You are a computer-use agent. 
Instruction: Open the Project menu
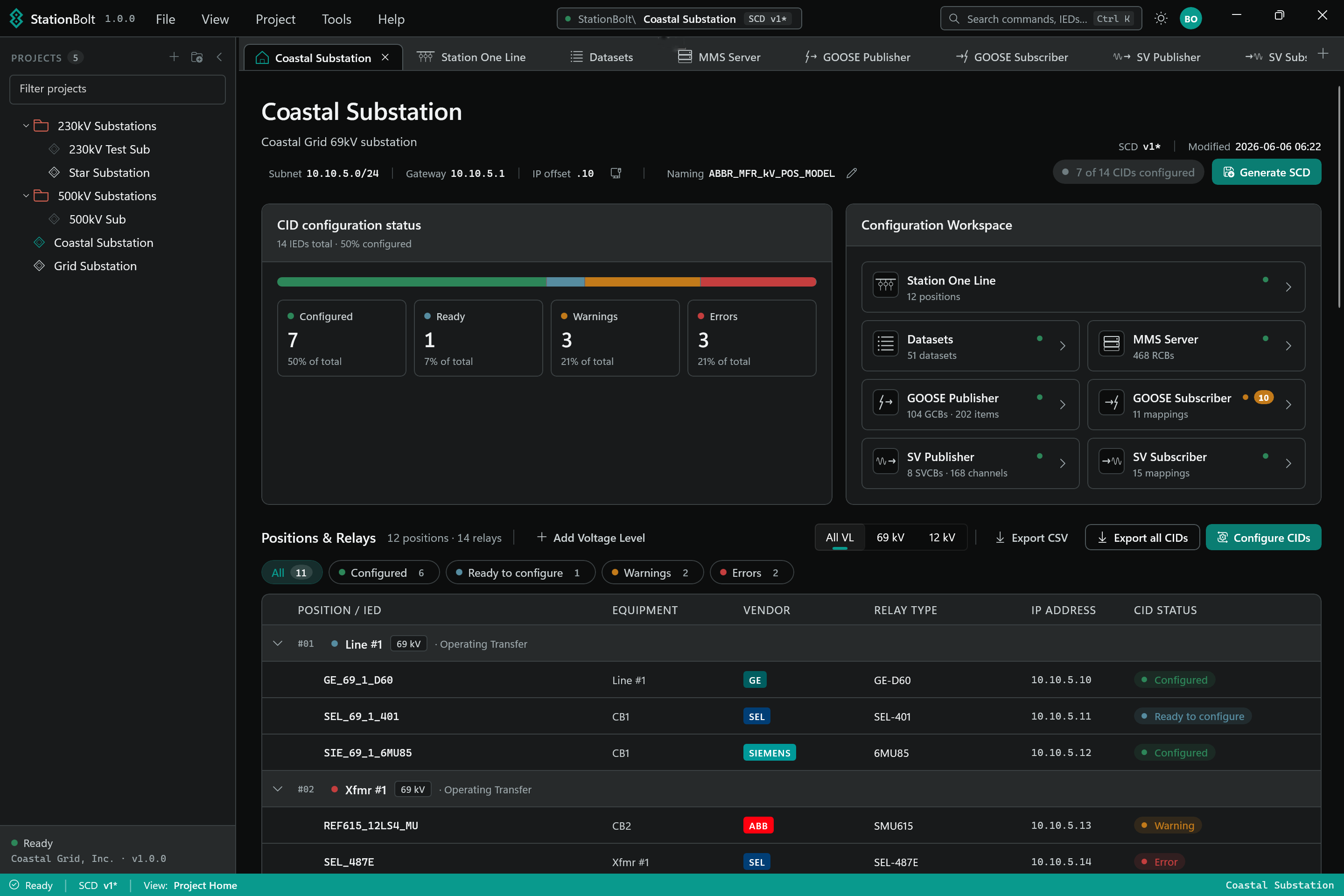coord(275,19)
